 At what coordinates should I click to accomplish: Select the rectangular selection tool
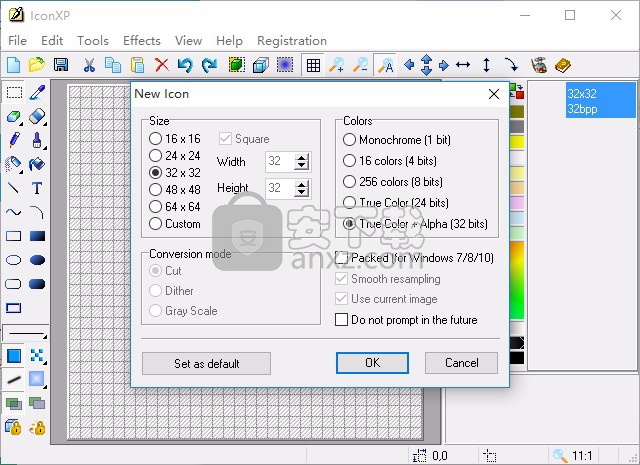(x=14, y=93)
